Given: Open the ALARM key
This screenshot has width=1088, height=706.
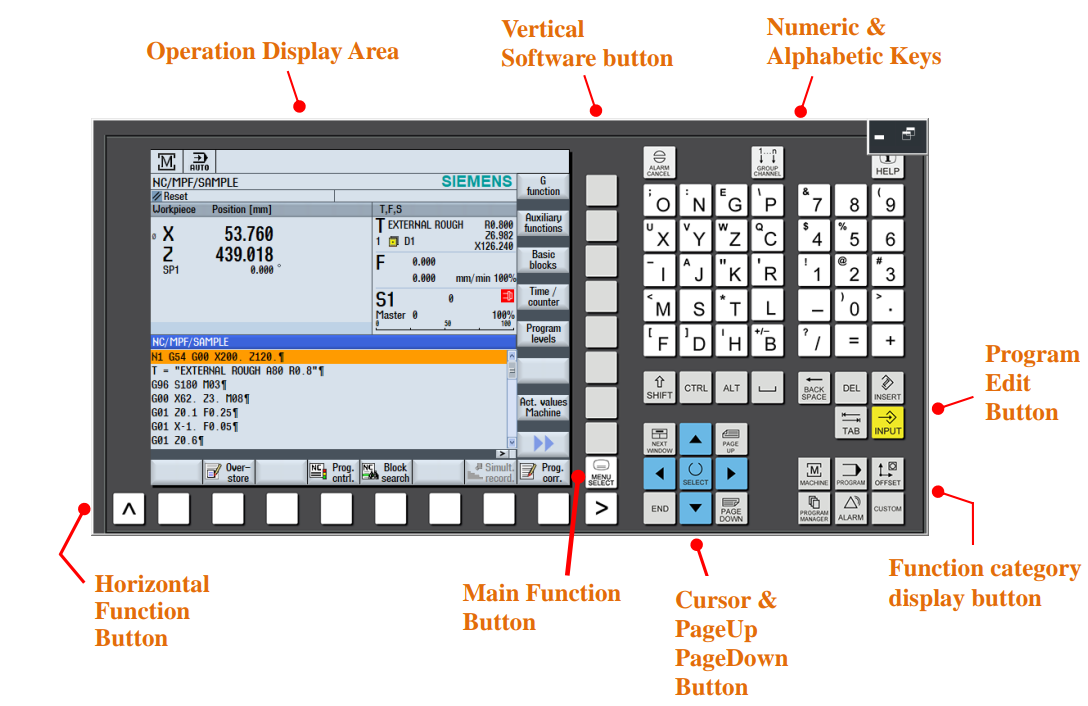Looking at the screenshot, I should pyautogui.click(x=851, y=509).
